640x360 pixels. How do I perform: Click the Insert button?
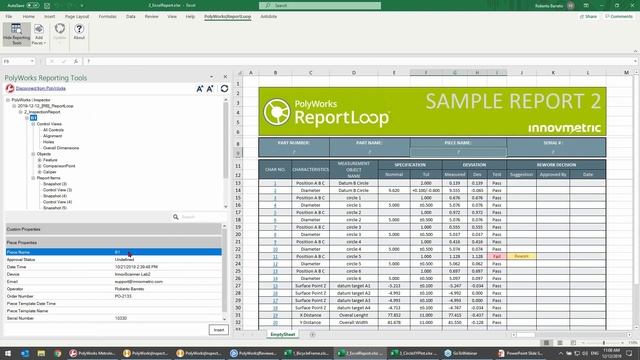(219, 330)
